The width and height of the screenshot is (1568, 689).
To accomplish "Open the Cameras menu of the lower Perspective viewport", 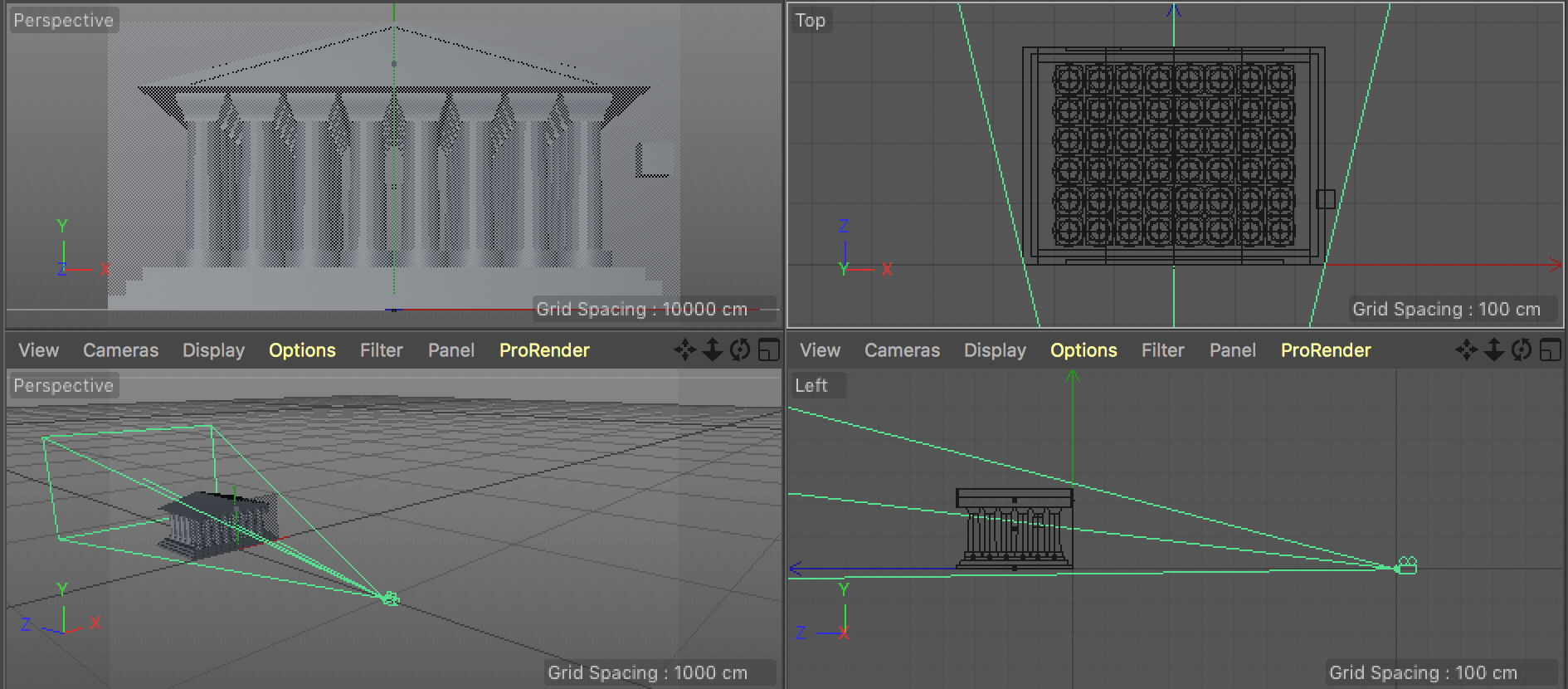I will coord(120,350).
